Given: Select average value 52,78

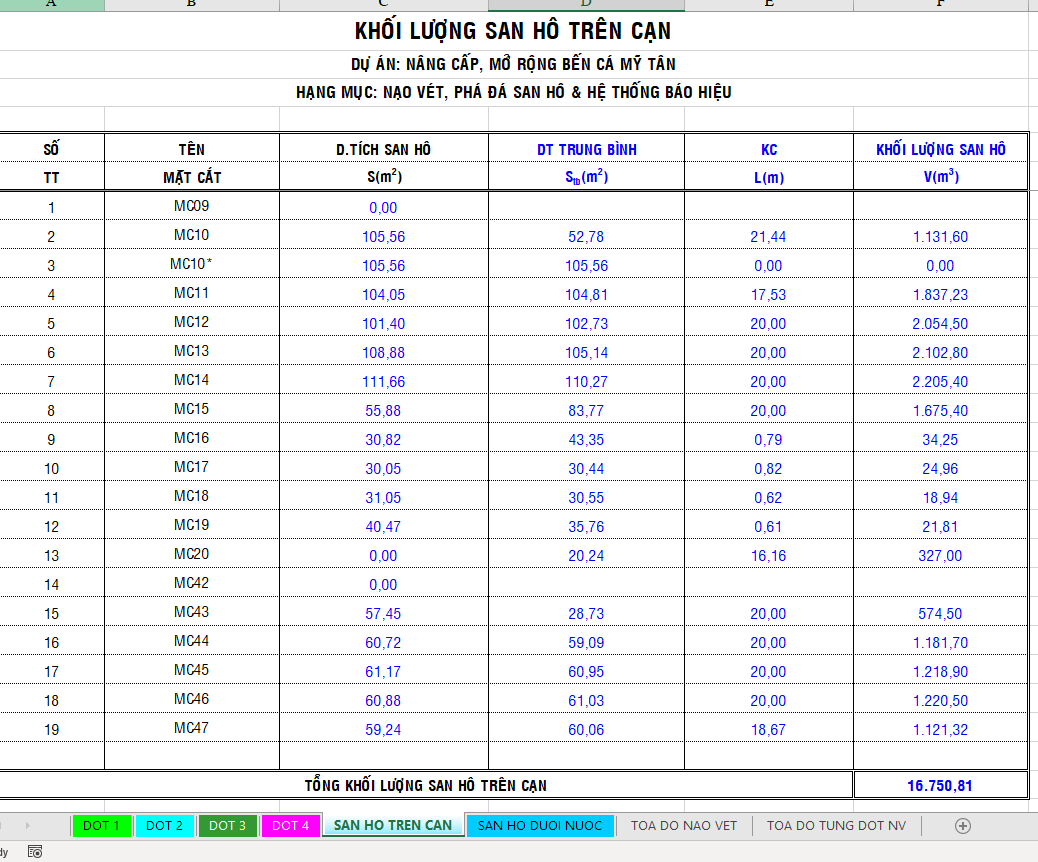Looking at the screenshot, I should point(586,237).
